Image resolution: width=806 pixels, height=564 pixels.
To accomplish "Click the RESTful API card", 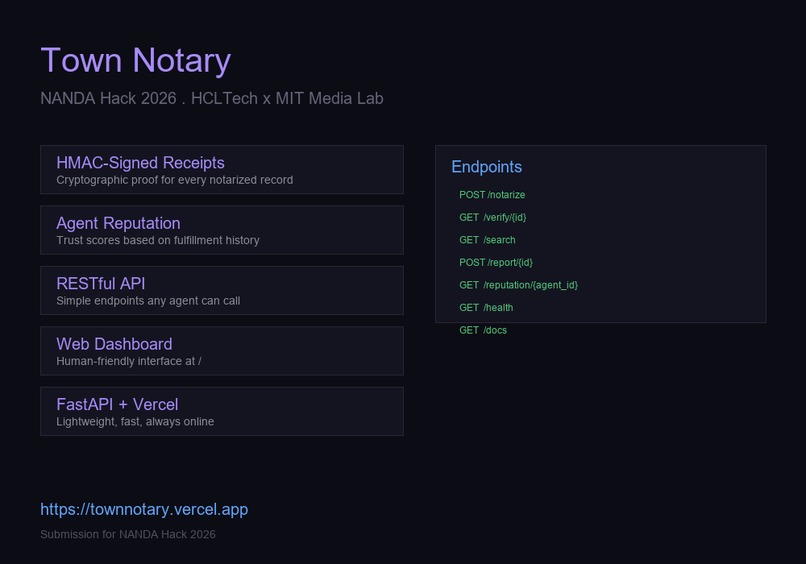I will (x=222, y=290).
